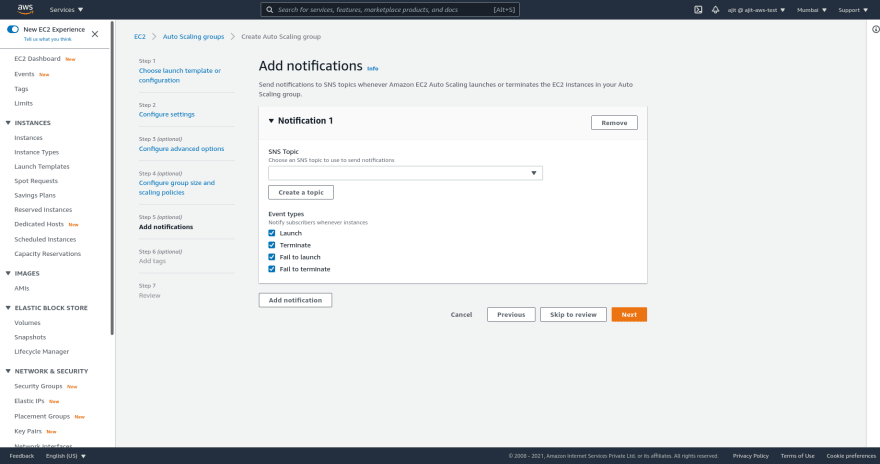This screenshot has height=464, width=880.
Task: Toggle the New EC2 Experience switch
Action: (13, 29)
